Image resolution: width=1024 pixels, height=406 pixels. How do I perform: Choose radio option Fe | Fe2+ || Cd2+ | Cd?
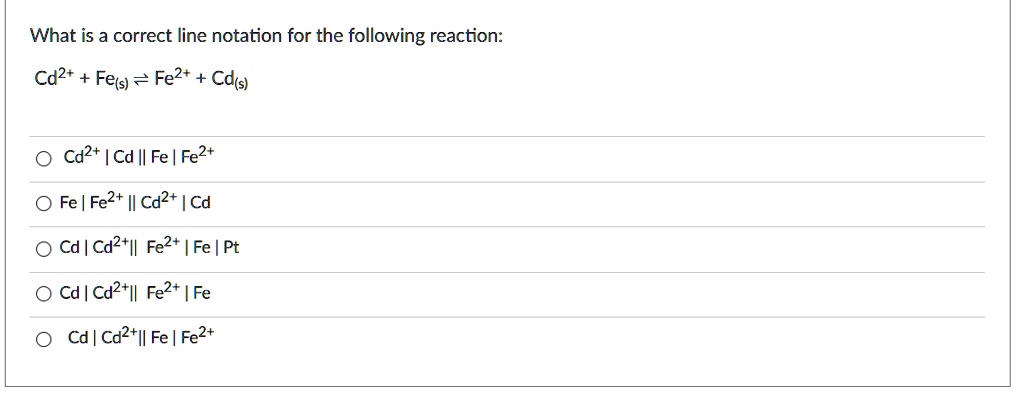coord(42,204)
